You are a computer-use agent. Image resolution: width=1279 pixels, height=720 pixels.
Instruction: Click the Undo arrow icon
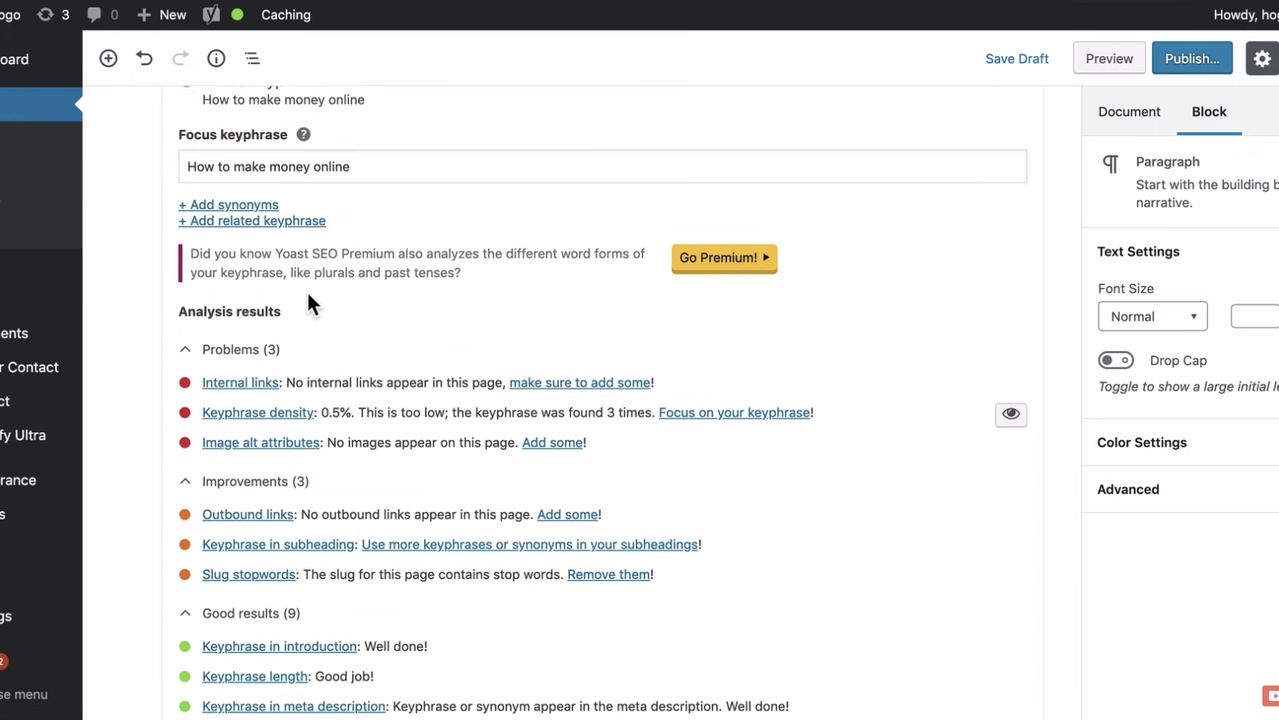point(144,59)
